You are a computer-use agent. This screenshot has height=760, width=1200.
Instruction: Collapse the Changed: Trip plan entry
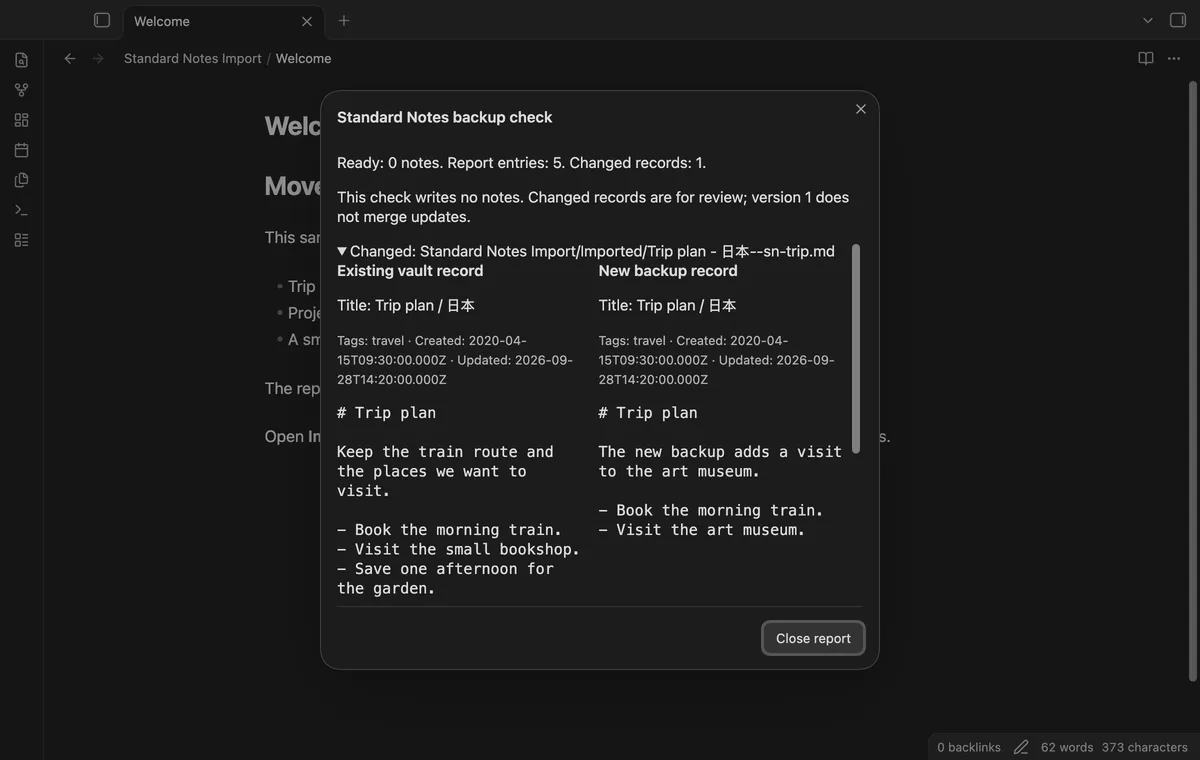(586, 251)
